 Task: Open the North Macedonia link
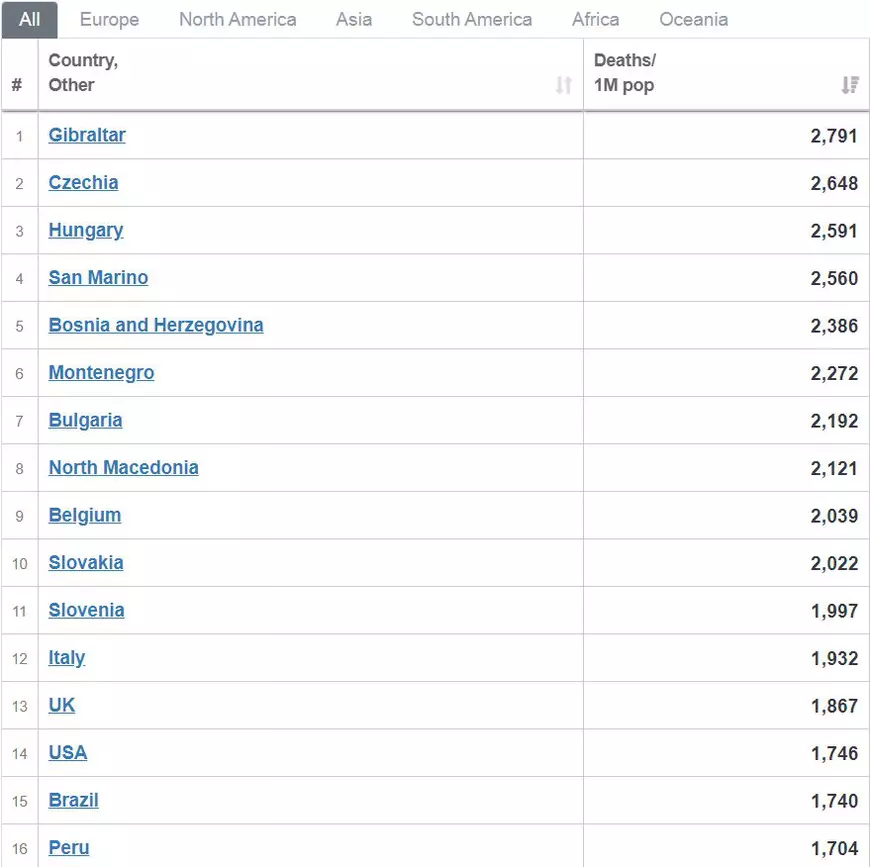tap(123, 467)
